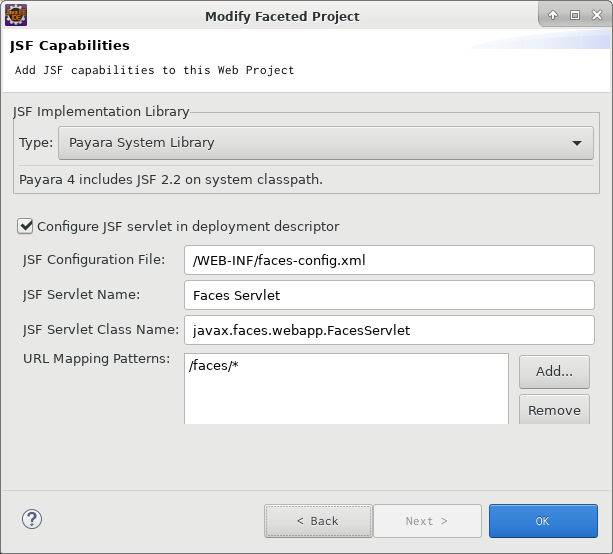The image size is (613, 554).
Task: Focus the JSF Servlet Name field
Action: coord(389,295)
